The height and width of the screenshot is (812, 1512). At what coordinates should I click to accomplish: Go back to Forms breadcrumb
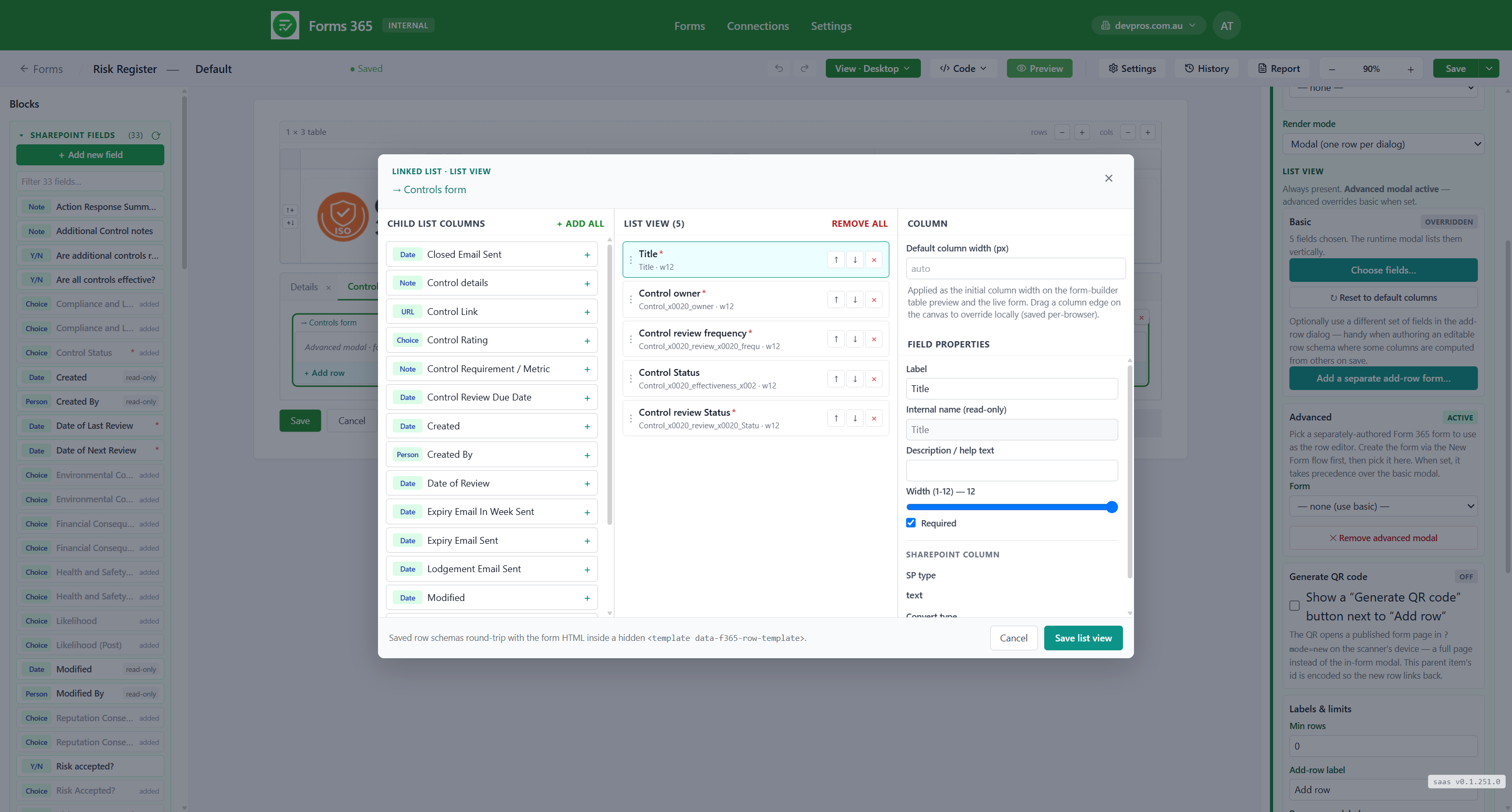pos(41,69)
